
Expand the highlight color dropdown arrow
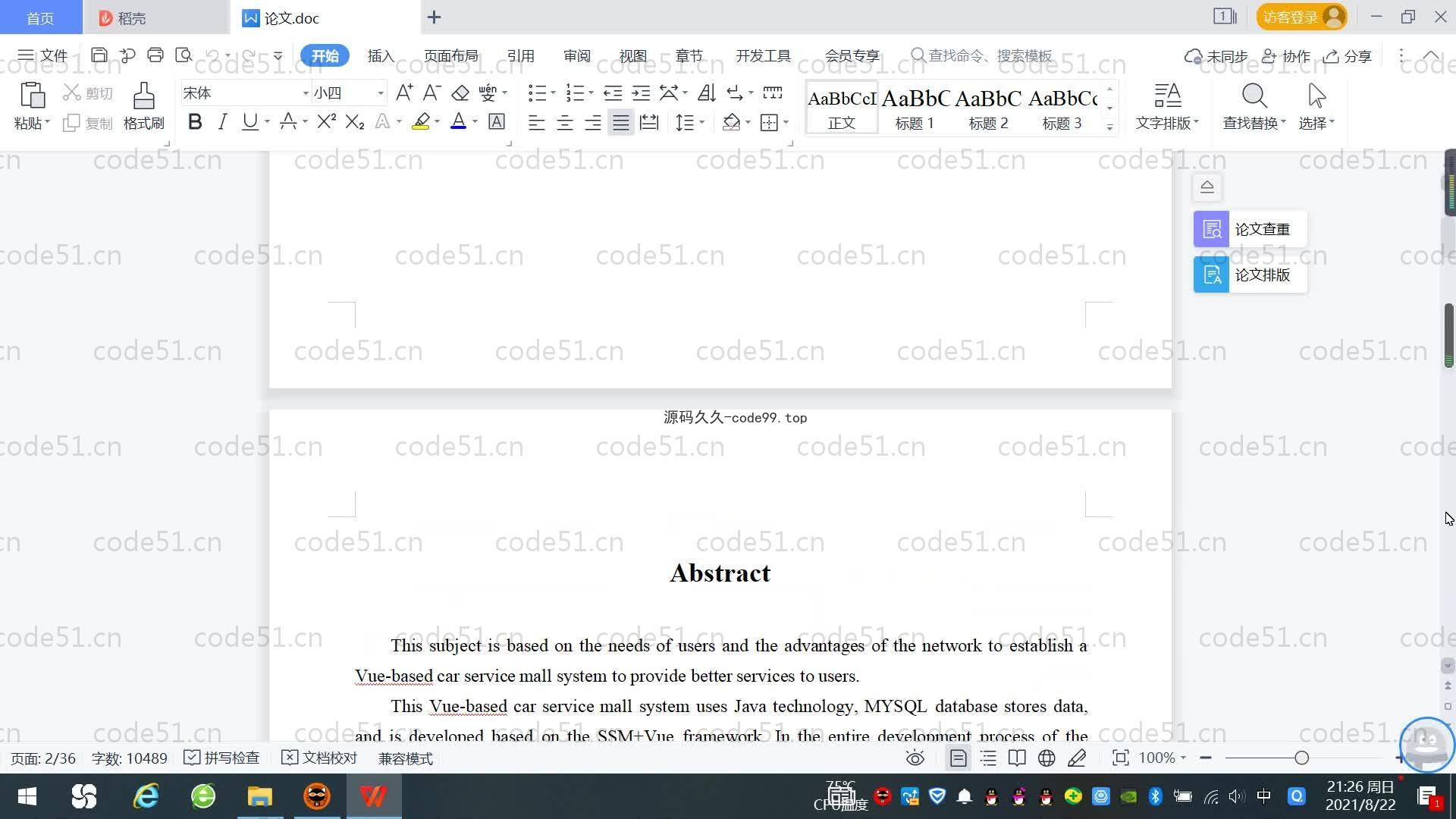click(x=437, y=122)
